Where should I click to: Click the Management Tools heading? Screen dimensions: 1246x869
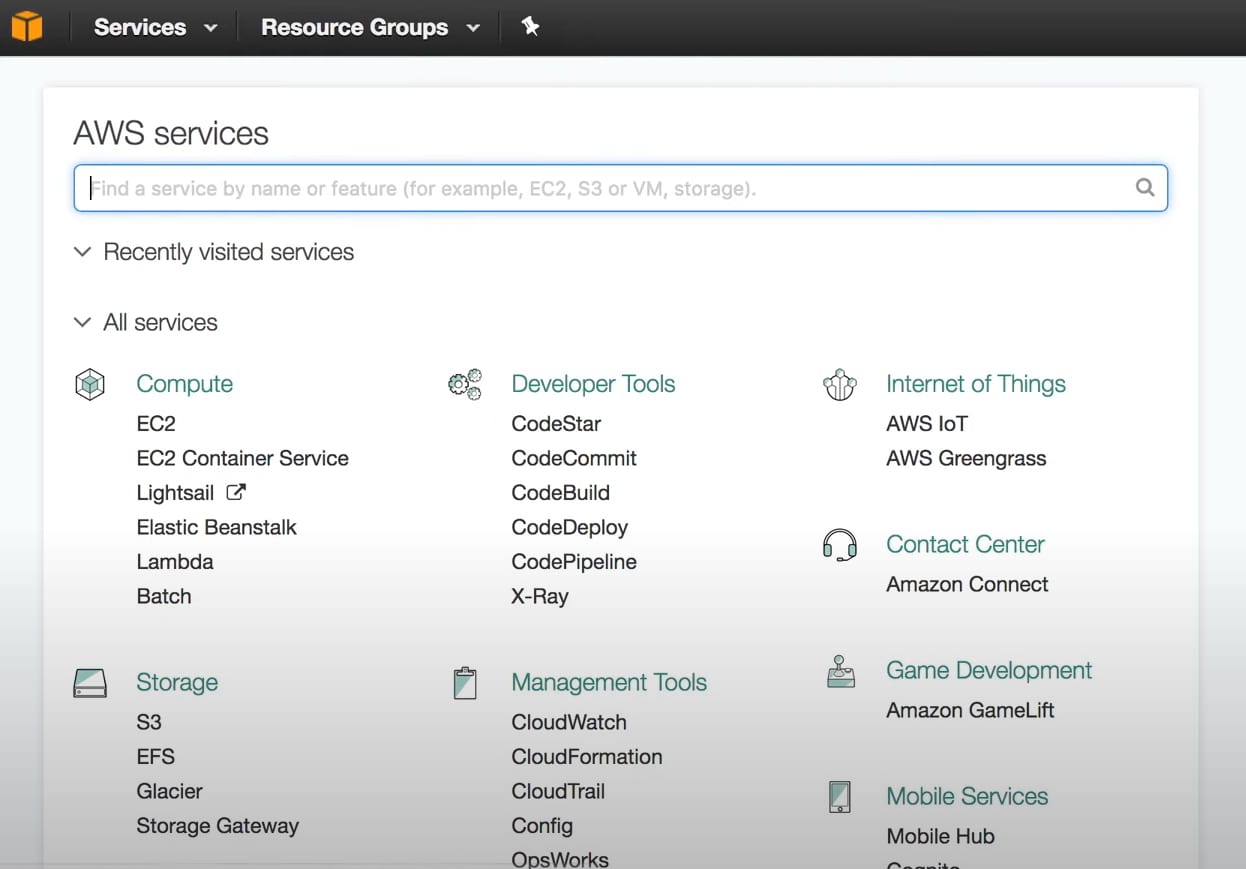[x=609, y=682]
